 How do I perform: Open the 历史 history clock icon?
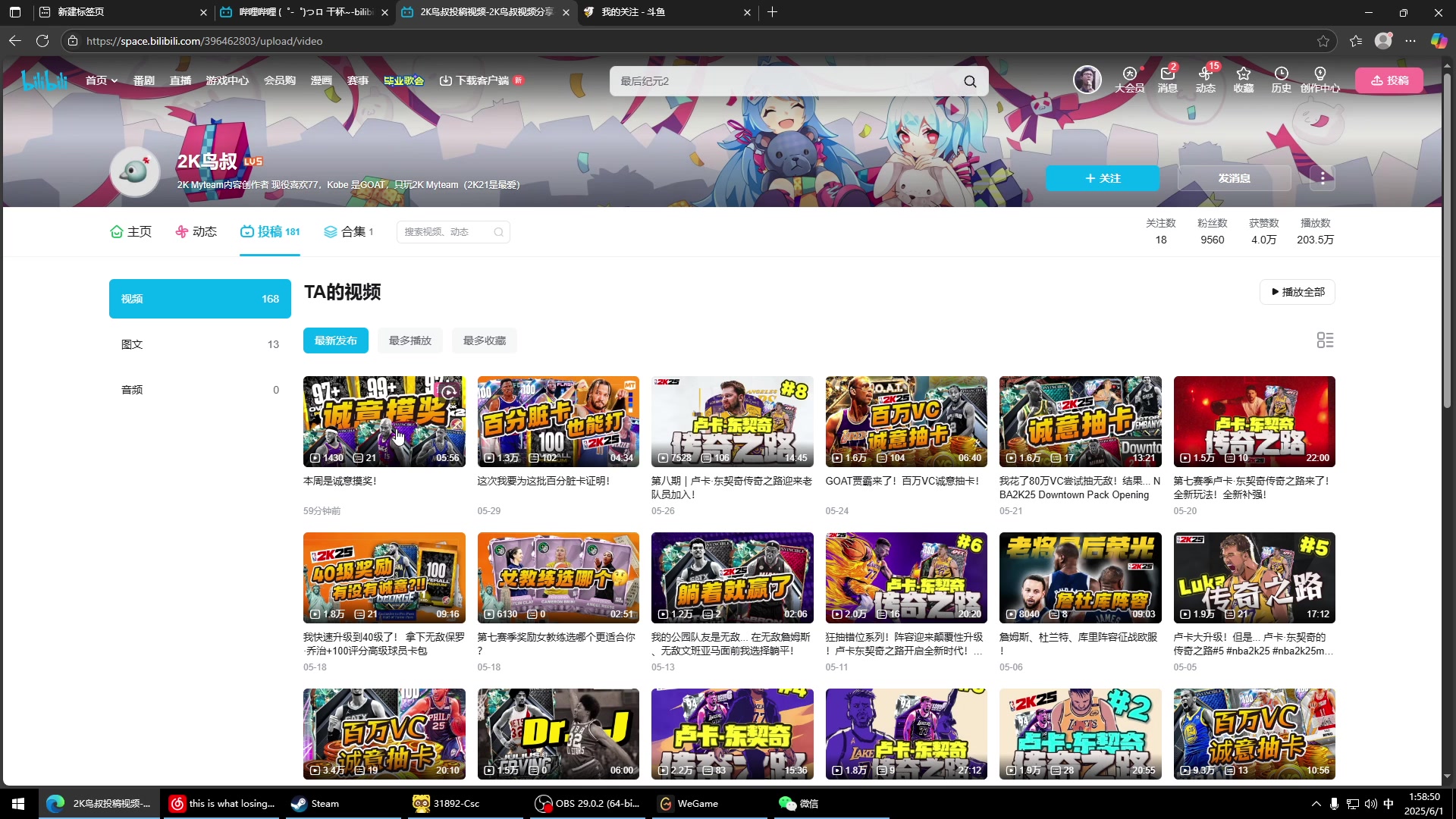tap(1281, 80)
